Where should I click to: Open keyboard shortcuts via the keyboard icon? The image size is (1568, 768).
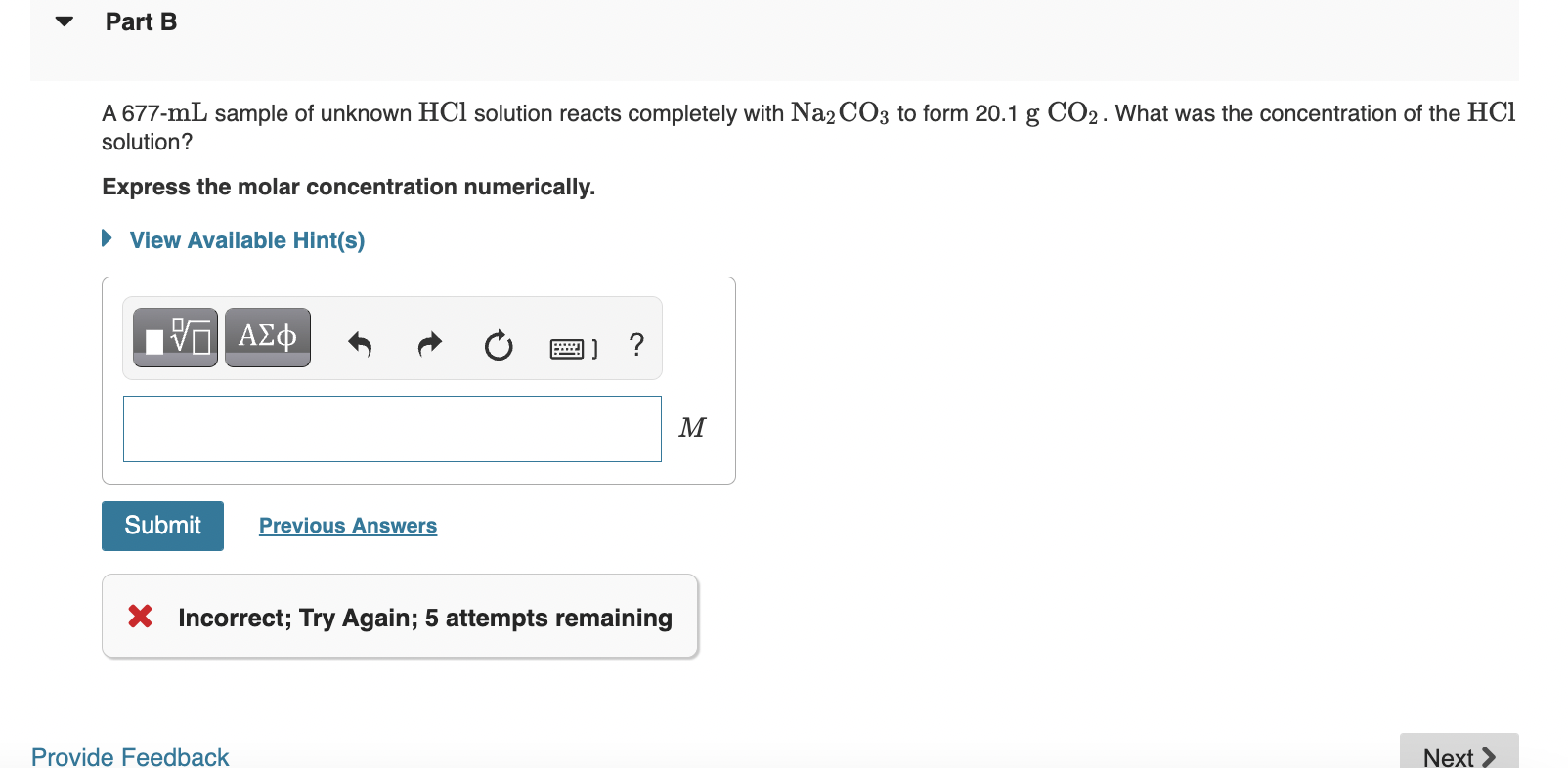(568, 346)
